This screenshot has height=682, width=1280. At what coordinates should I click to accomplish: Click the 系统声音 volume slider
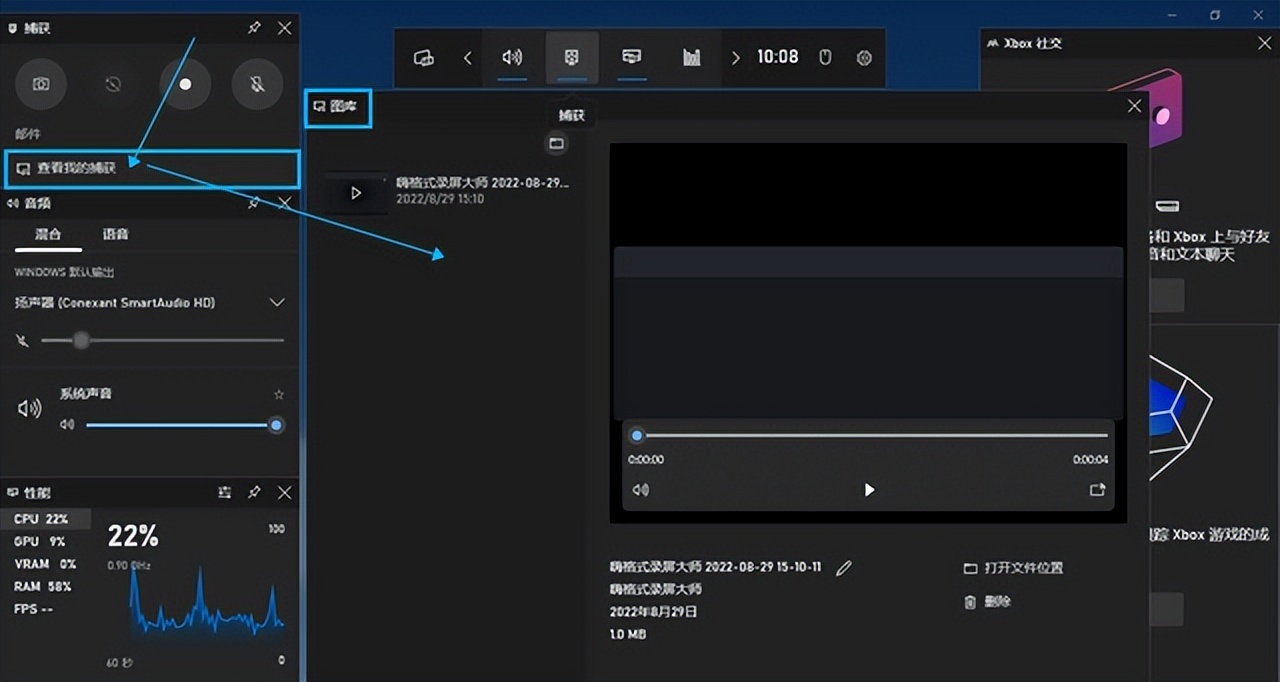[180, 425]
